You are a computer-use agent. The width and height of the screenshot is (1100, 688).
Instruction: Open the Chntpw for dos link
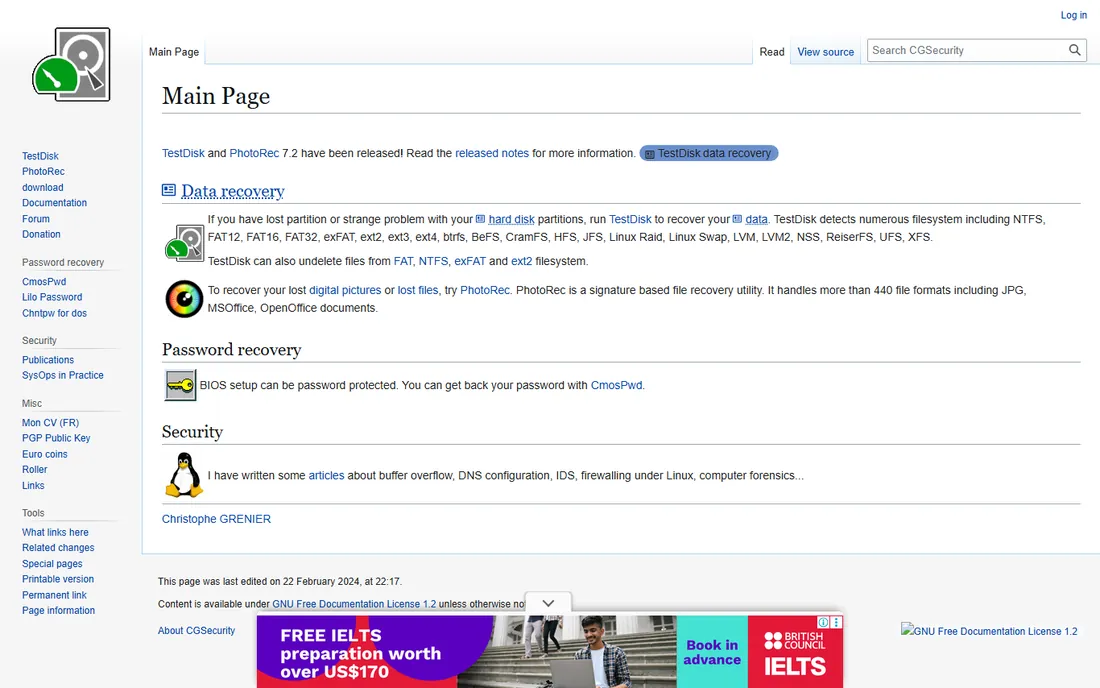54,313
